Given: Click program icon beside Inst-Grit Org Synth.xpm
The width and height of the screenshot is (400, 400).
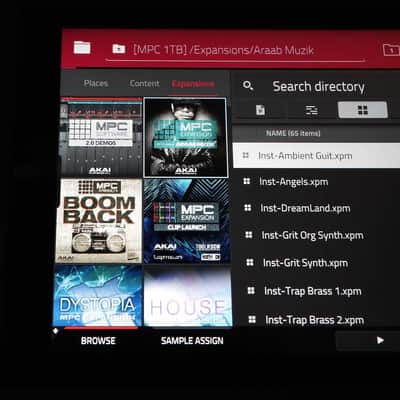Looking at the screenshot, I should (x=249, y=235).
